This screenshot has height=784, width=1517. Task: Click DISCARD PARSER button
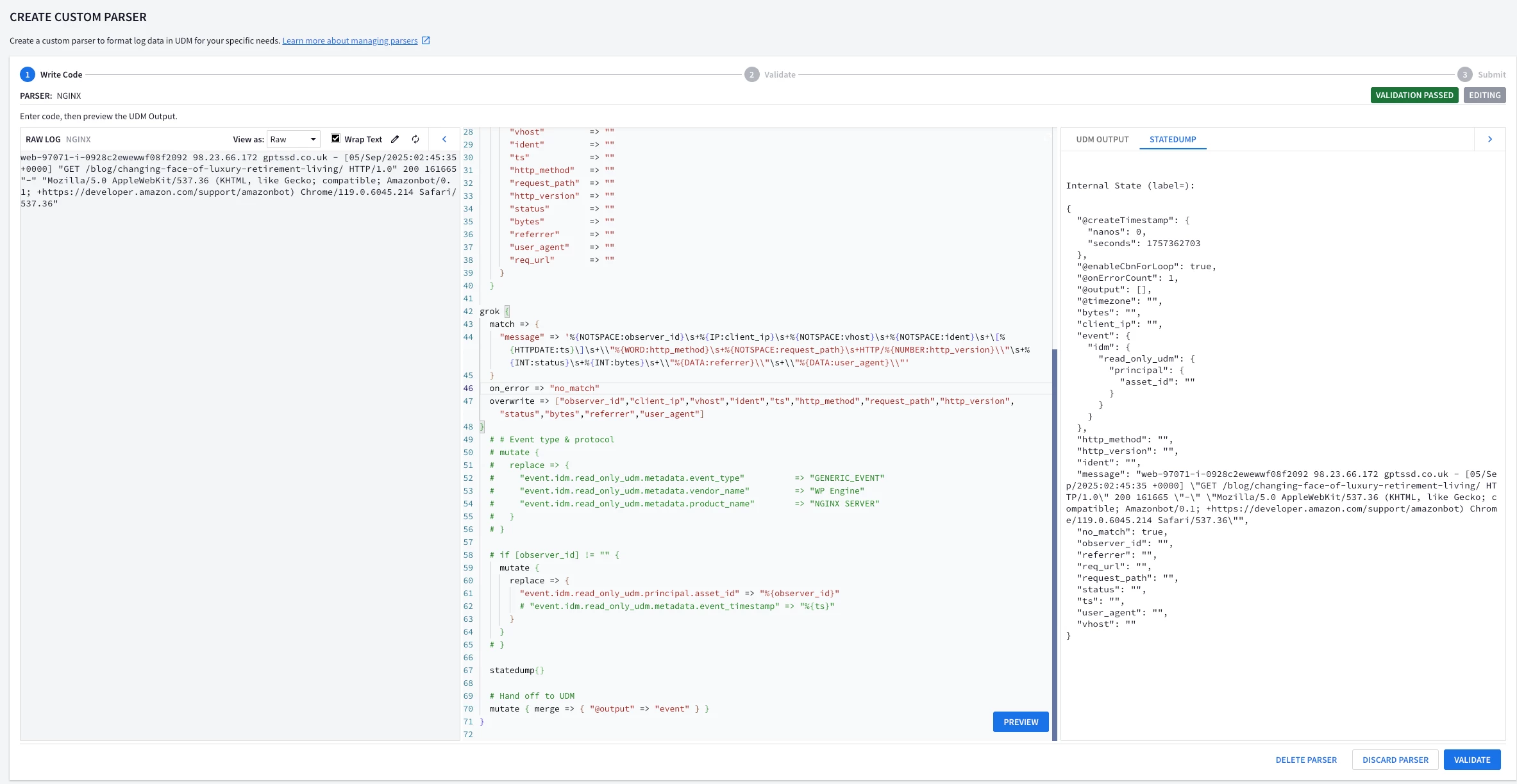point(1395,760)
